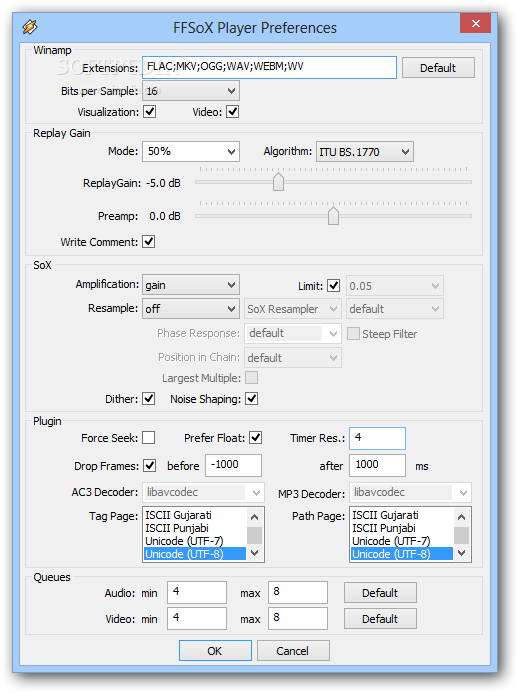Toggle the Noise Shaping checkbox
This screenshot has height=693, width=518.
(252, 399)
